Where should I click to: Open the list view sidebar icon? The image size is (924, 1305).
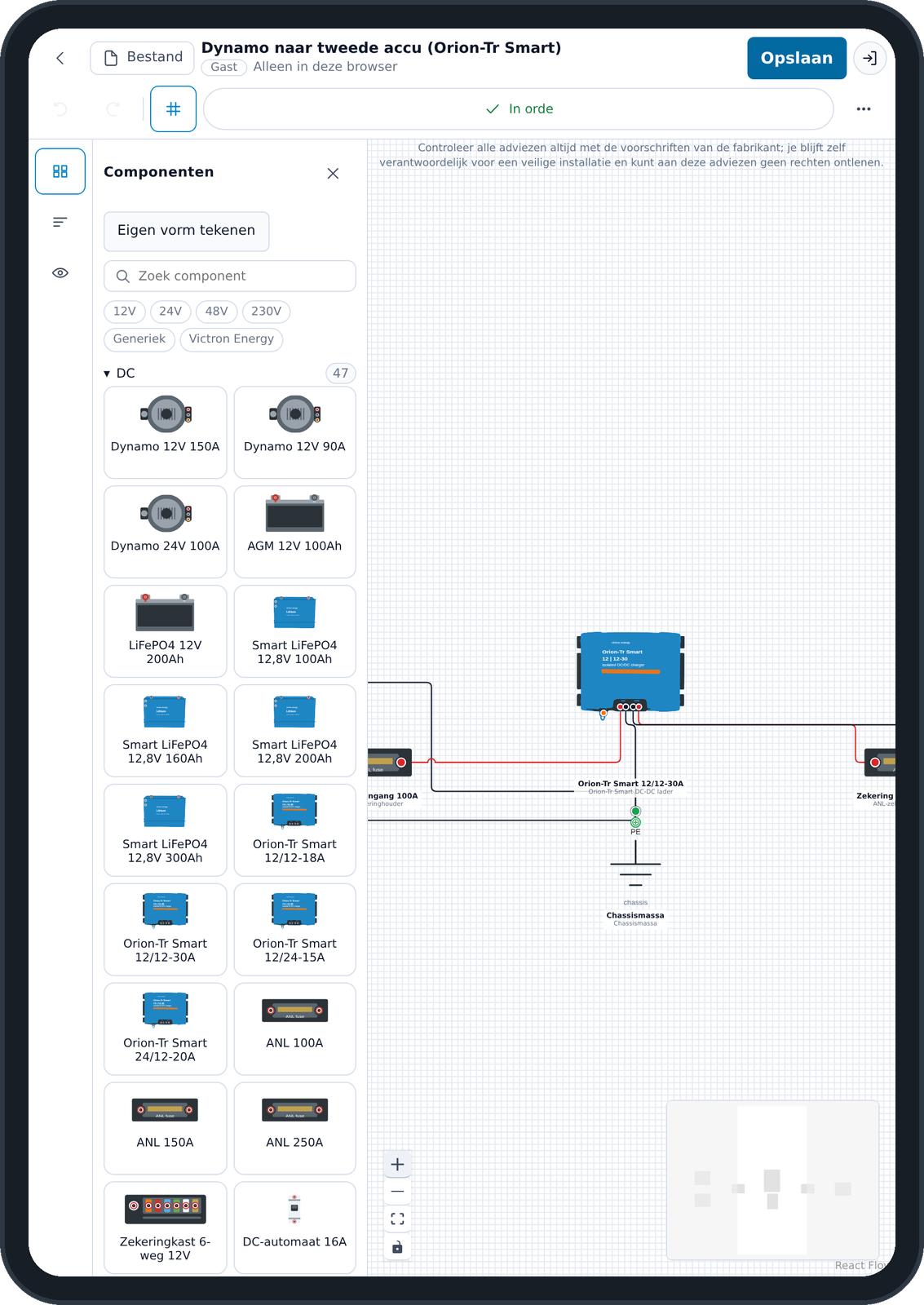pos(60,222)
